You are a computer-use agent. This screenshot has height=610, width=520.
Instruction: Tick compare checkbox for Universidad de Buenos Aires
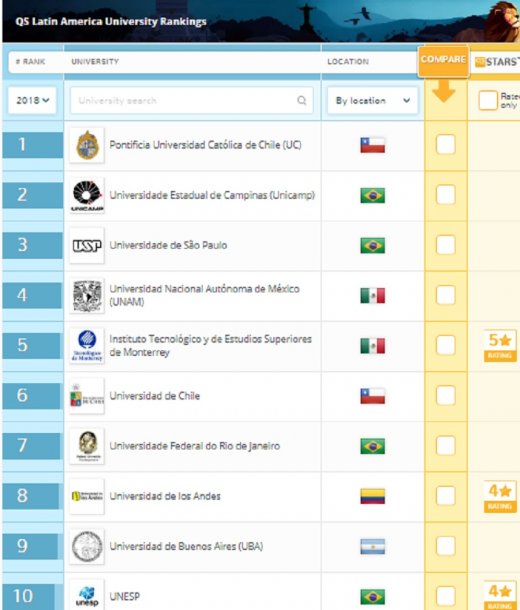pyautogui.click(x=446, y=546)
